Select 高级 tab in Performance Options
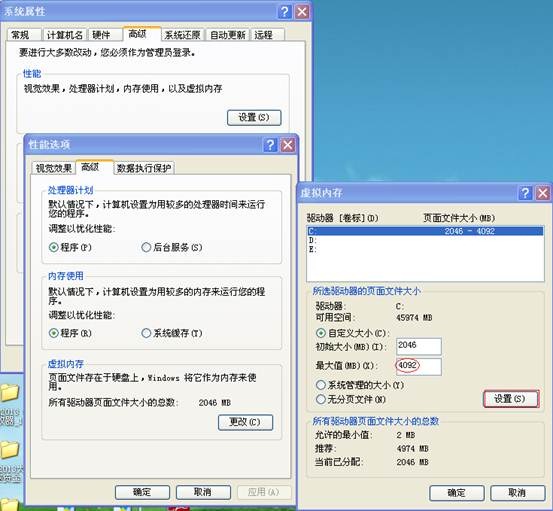 pyautogui.click(x=95, y=167)
